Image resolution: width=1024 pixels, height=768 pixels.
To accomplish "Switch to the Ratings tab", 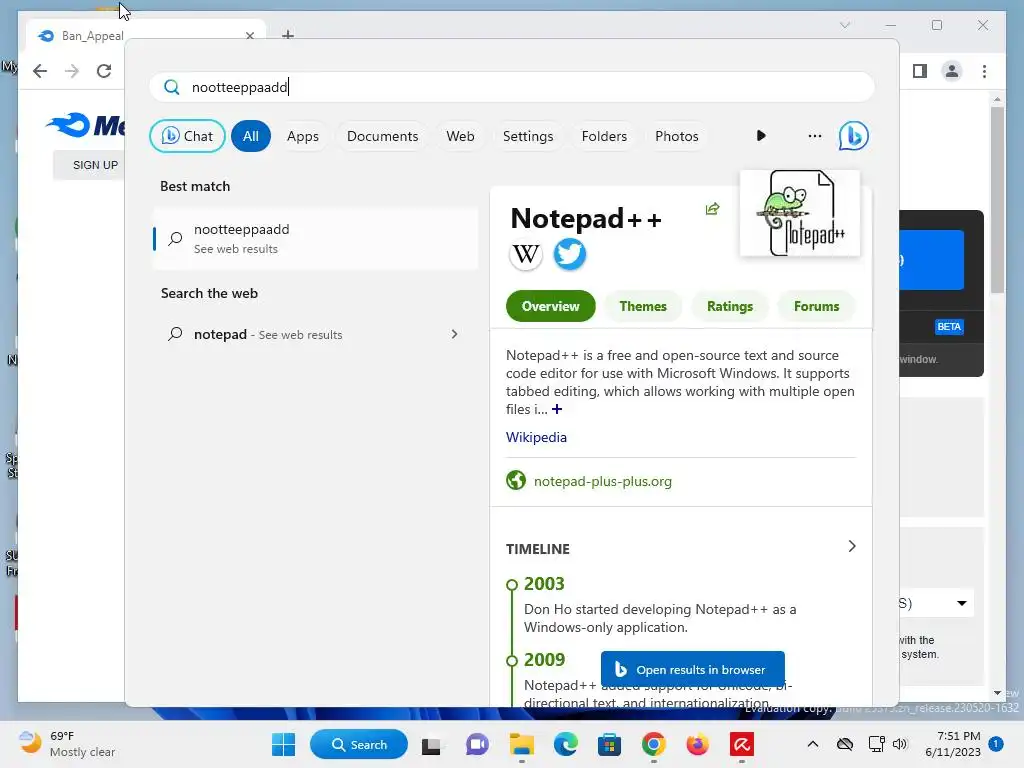I will pyautogui.click(x=729, y=306).
